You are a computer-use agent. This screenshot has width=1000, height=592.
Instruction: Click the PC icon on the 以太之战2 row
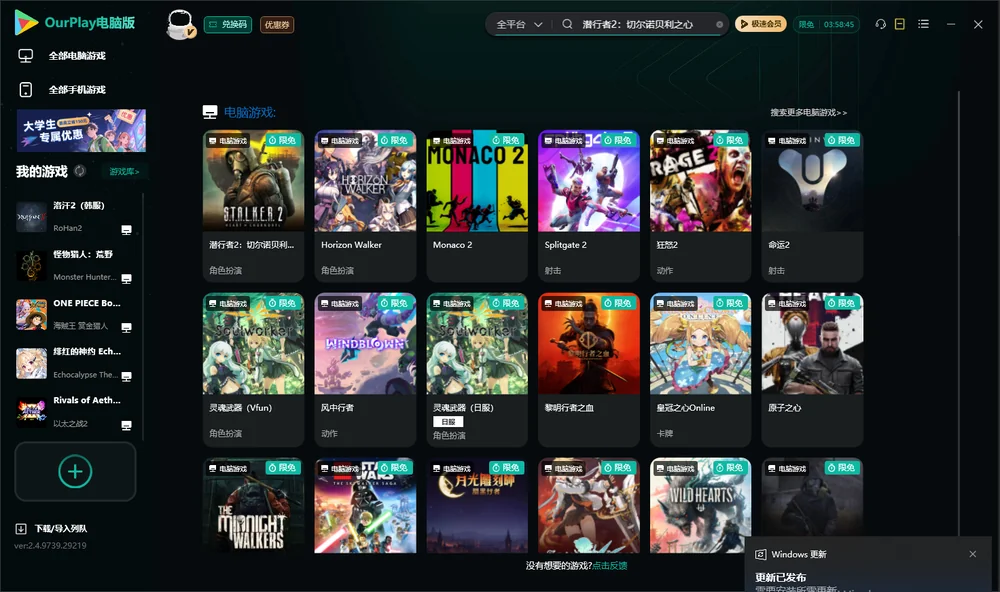pos(126,426)
